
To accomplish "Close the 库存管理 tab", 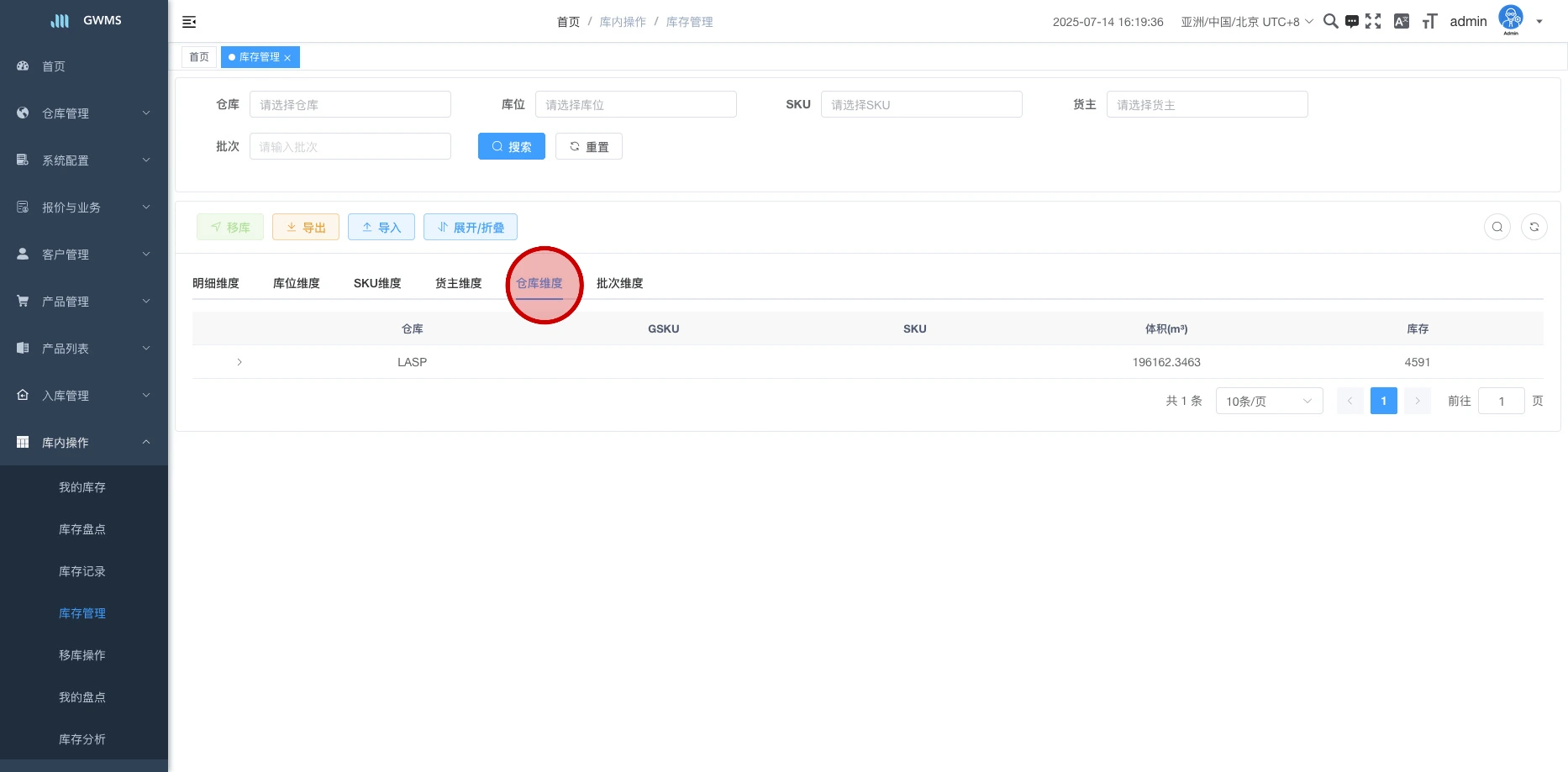I will (287, 58).
